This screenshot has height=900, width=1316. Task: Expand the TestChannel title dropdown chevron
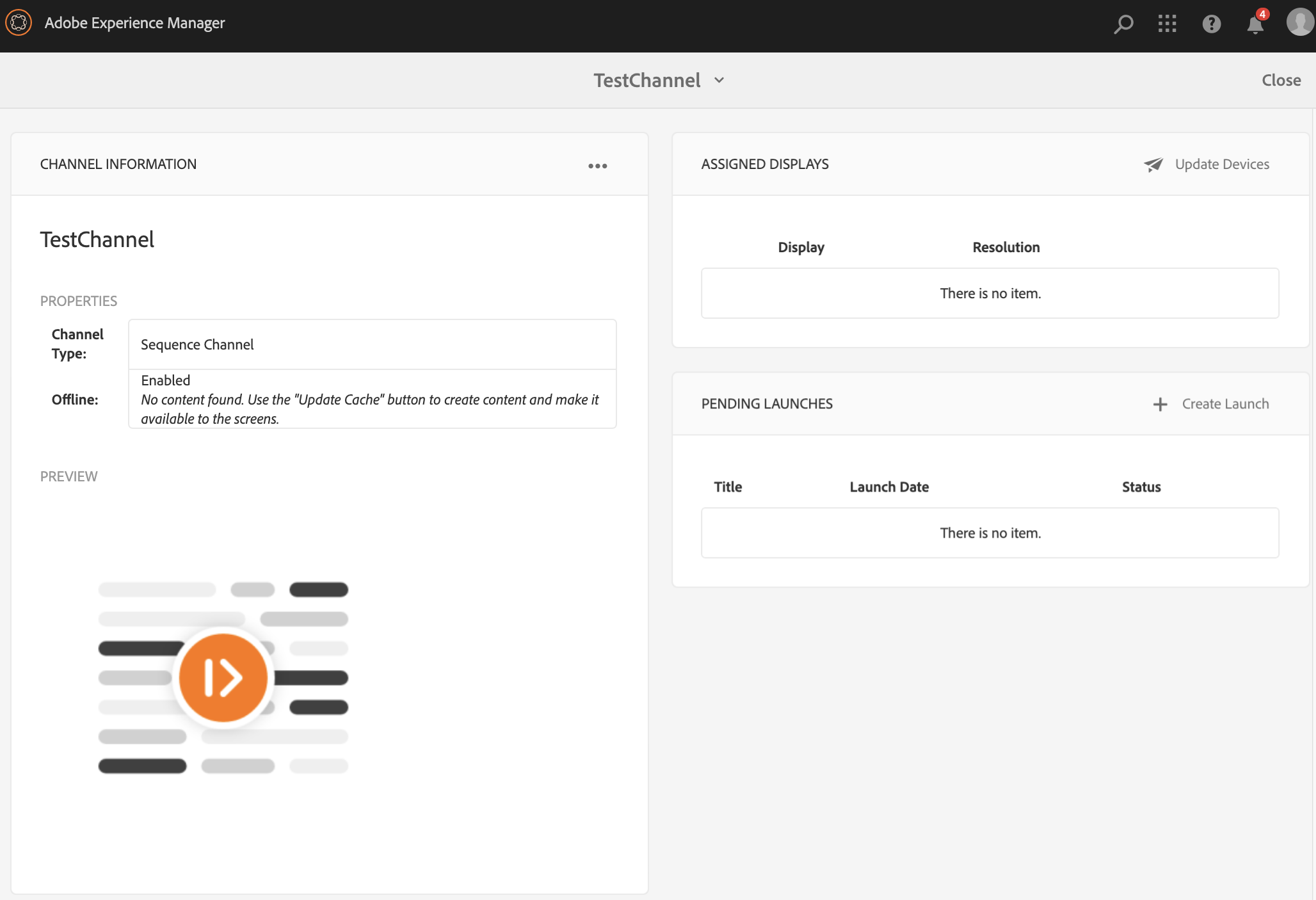tap(719, 81)
